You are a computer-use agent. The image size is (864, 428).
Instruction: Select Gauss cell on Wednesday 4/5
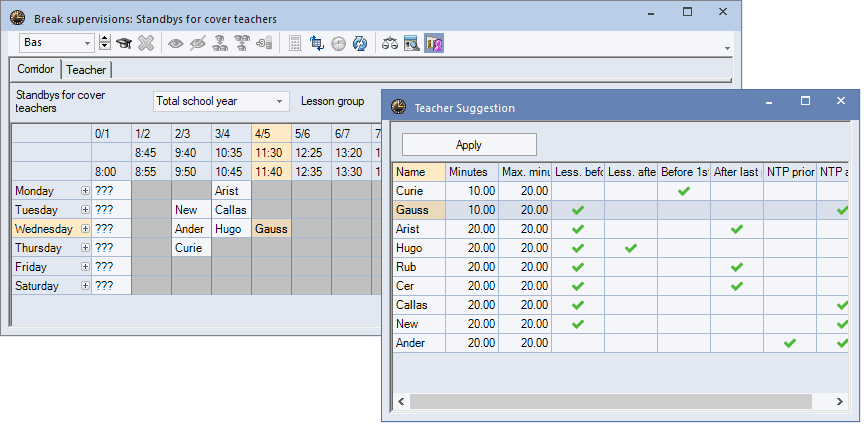[271, 229]
